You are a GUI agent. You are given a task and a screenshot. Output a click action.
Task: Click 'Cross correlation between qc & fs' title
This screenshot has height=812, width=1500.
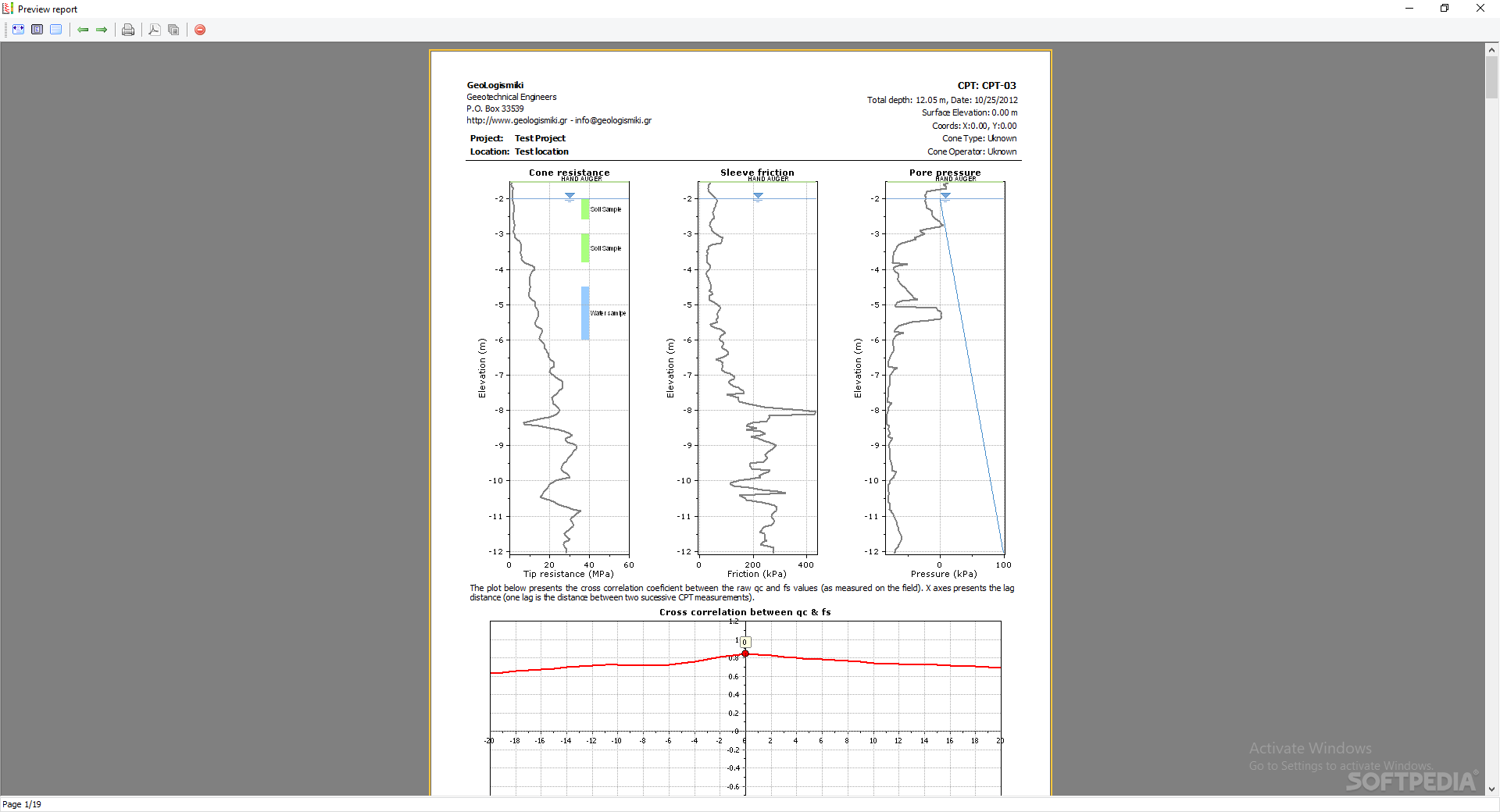745,612
